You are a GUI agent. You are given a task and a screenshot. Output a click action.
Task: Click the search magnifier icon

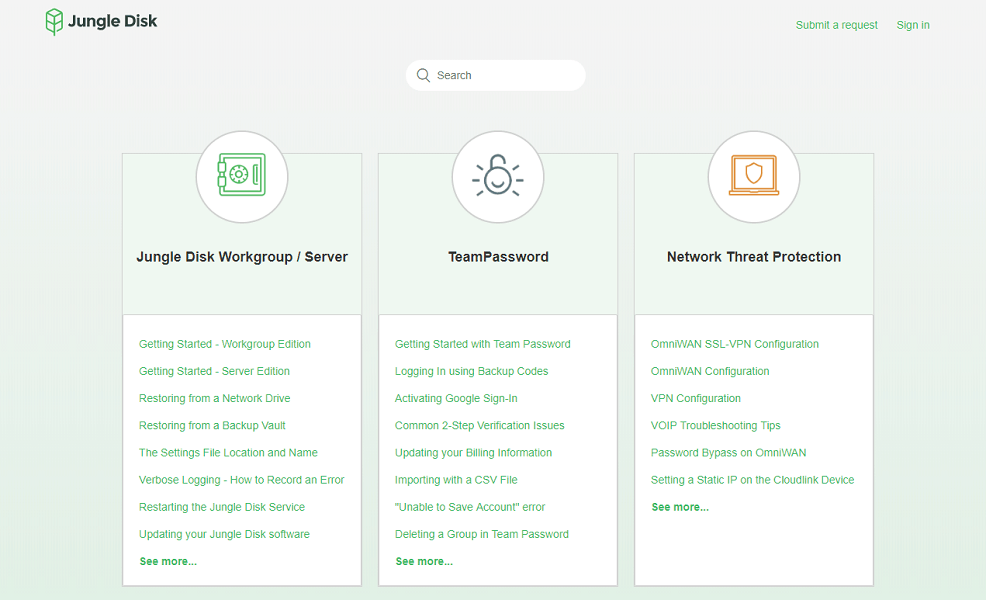coord(423,75)
